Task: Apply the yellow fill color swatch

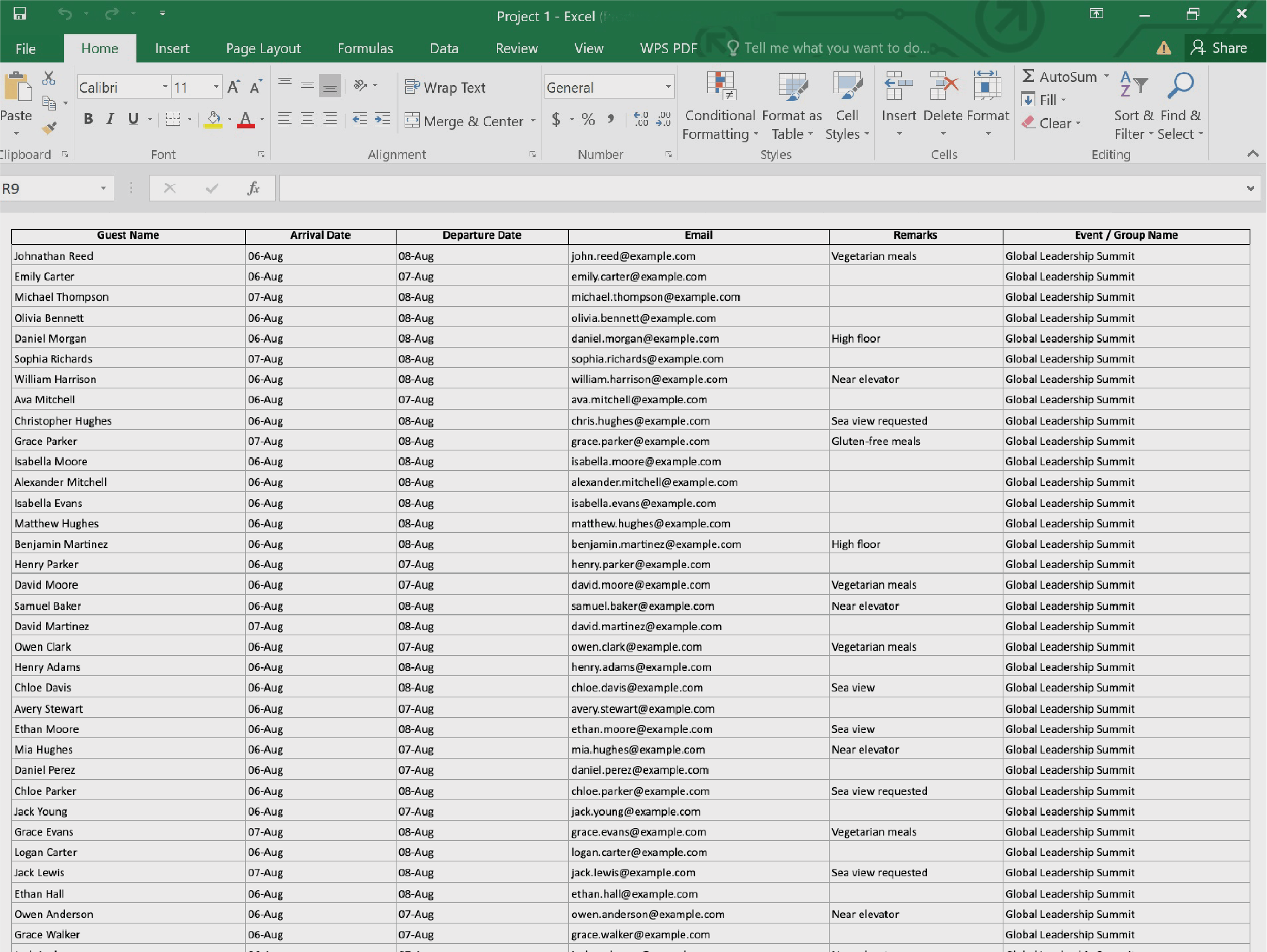Action: [213, 119]
